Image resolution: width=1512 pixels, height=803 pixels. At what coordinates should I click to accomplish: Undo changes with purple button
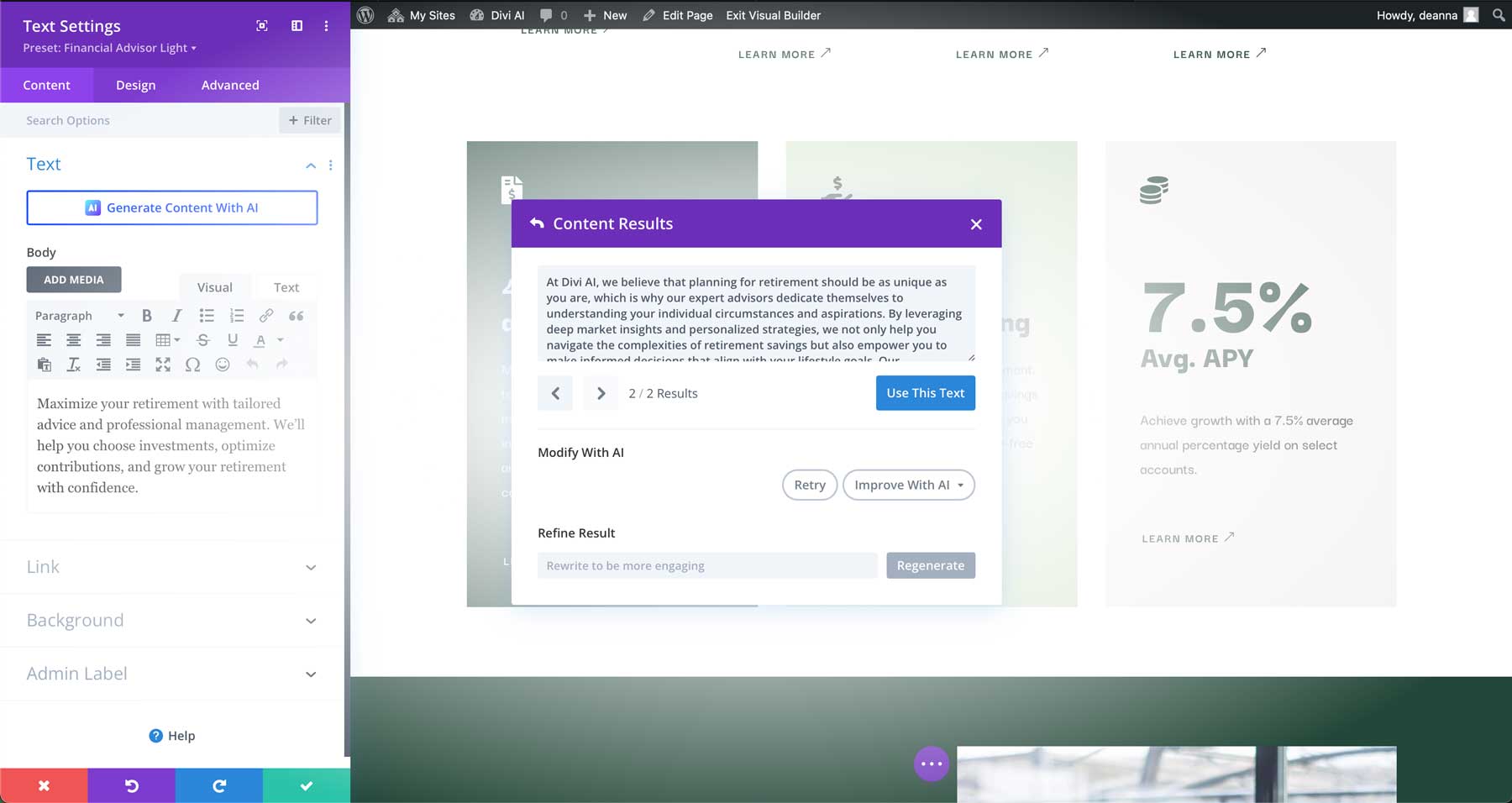[131, 785]
